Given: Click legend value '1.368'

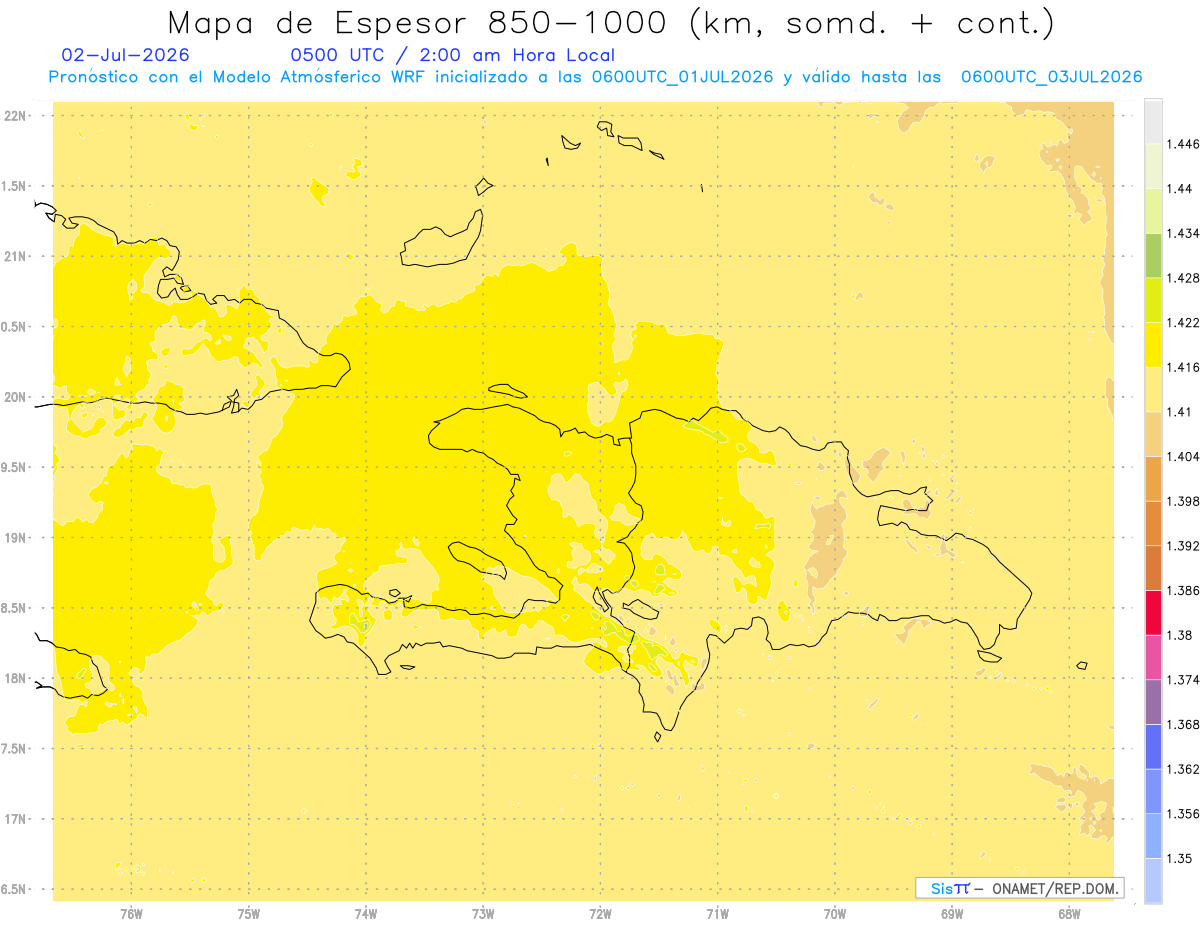Looking at the screenshot, I should (x=1183, y=724).
